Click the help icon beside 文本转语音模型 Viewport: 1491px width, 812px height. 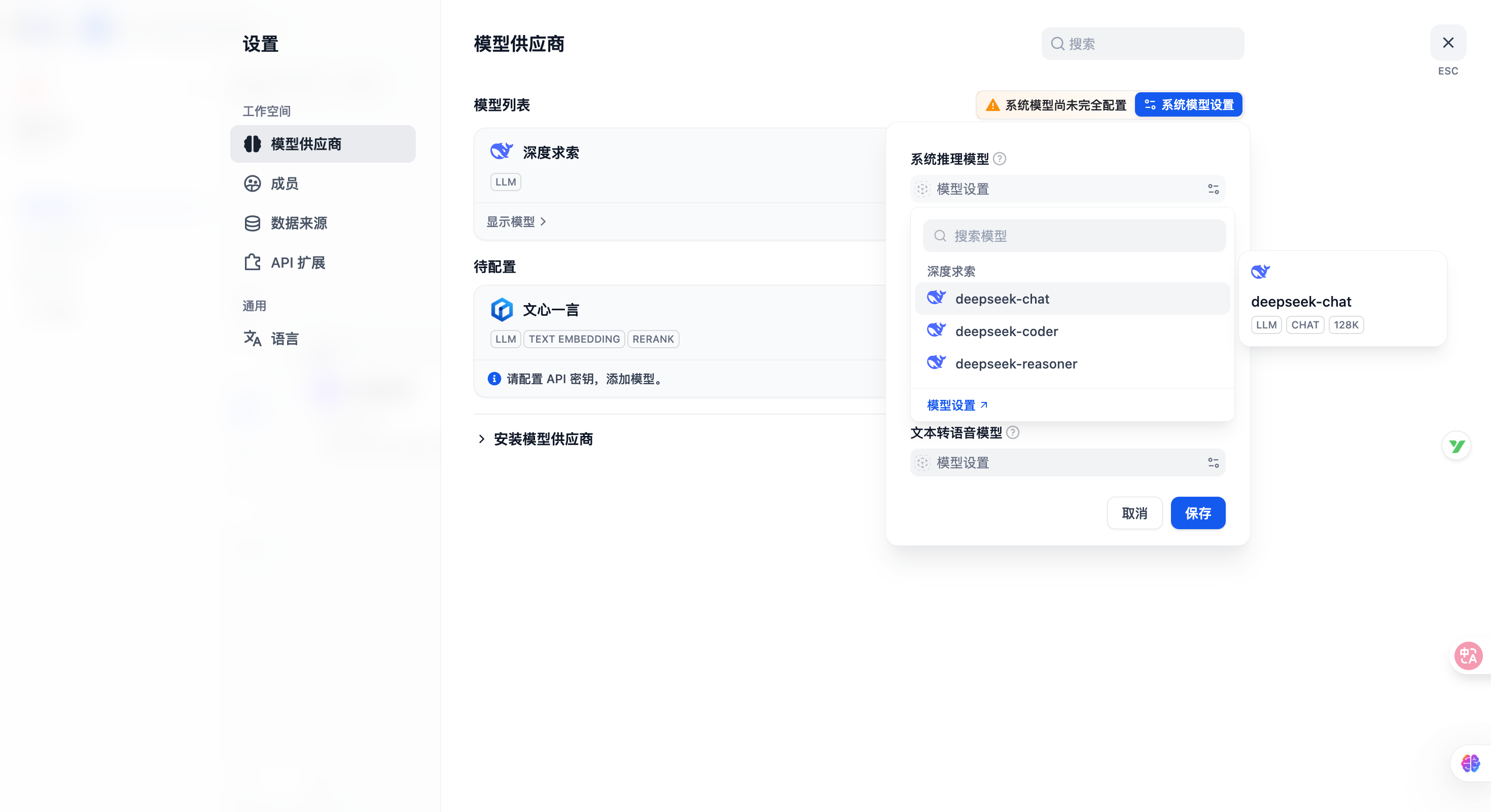[1012, 432]
